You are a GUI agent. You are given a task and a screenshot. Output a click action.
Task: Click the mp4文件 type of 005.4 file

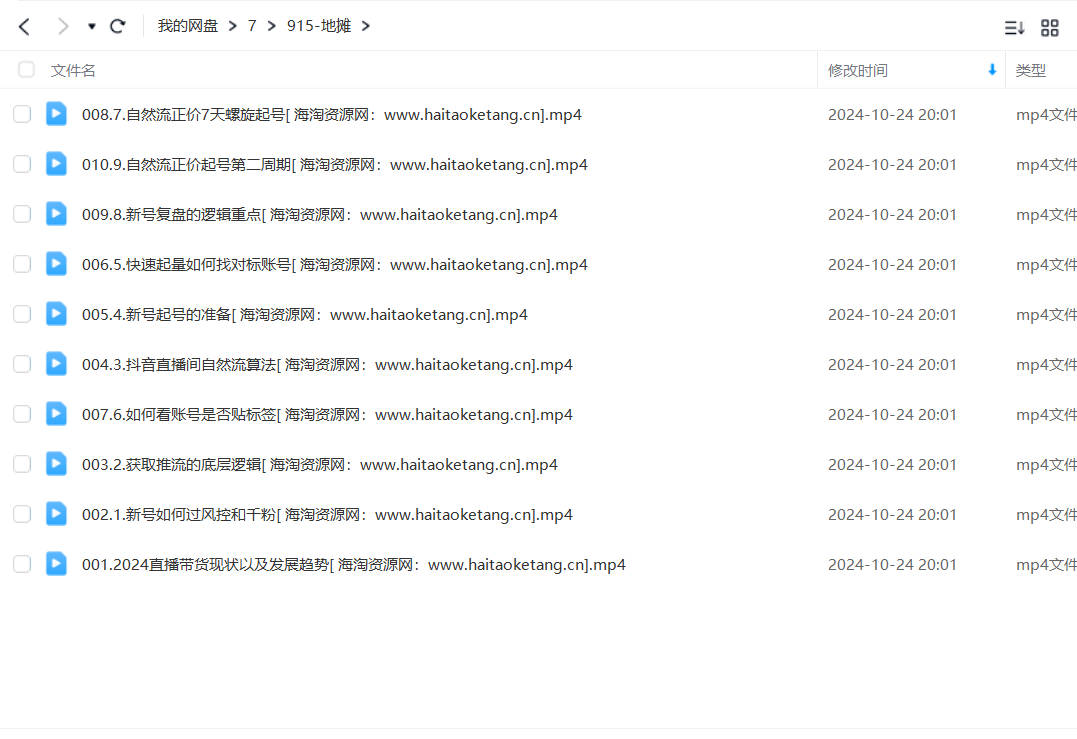tap(1046, 315)
